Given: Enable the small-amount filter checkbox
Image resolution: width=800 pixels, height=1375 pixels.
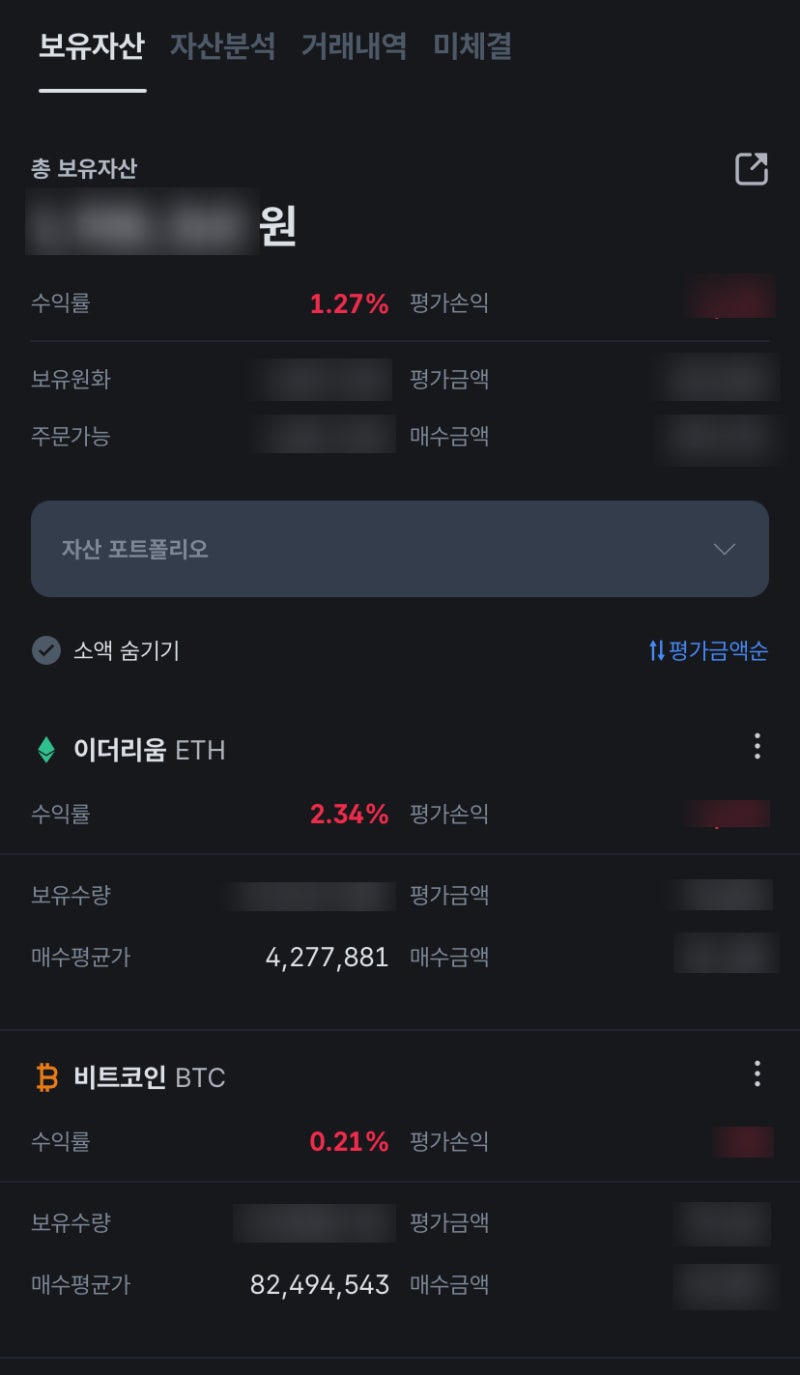Looking at the screenshot, I should [x=46, y=650].
